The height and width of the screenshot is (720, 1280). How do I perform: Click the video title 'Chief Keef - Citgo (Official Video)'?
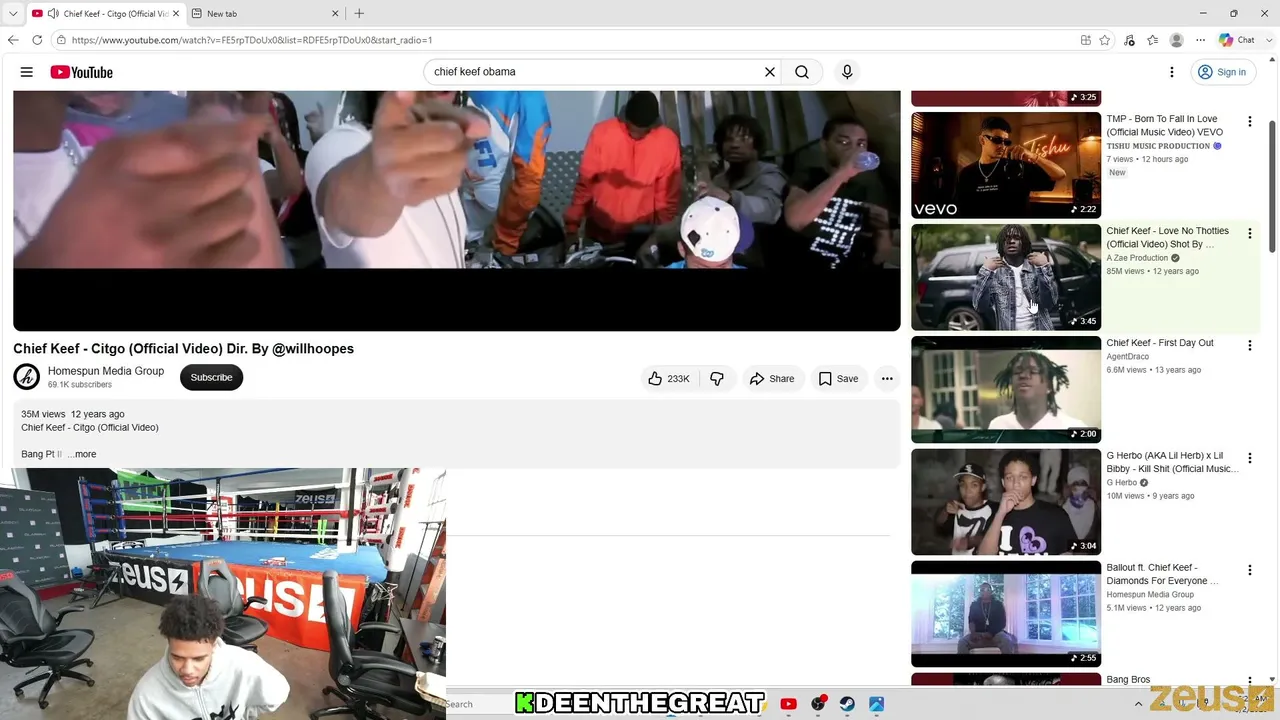(183, 349)
